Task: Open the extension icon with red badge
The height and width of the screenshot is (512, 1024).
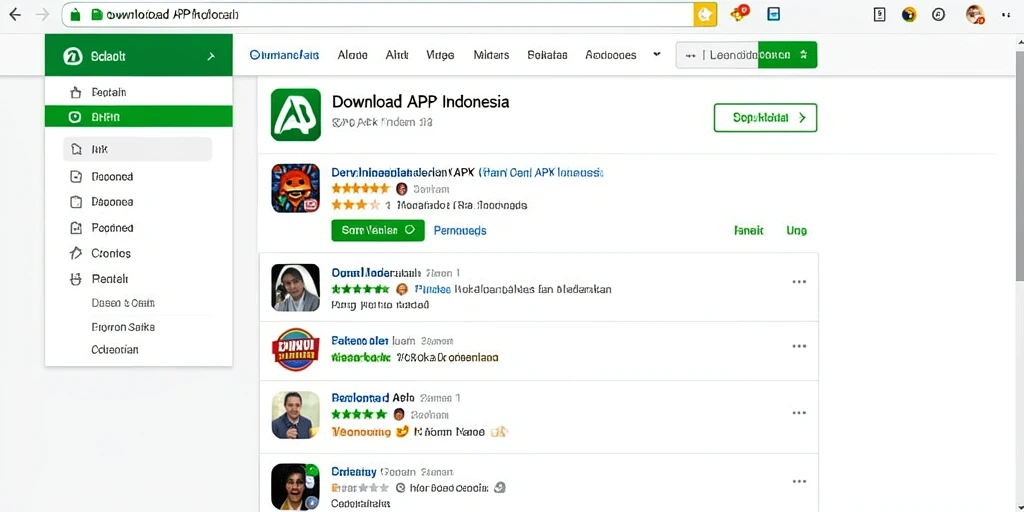Action: tap(739, 13)
